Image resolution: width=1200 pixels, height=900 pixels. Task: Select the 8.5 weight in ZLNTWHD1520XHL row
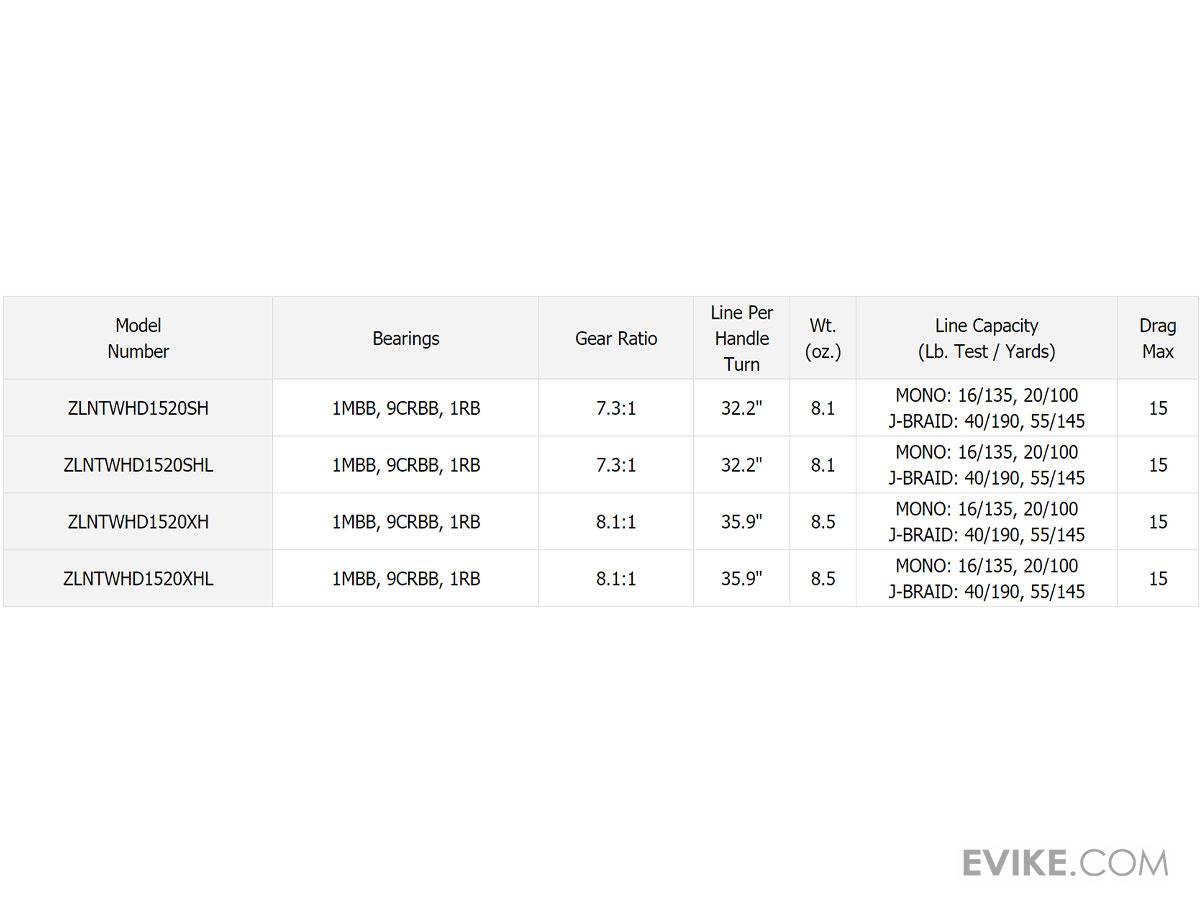823,578
